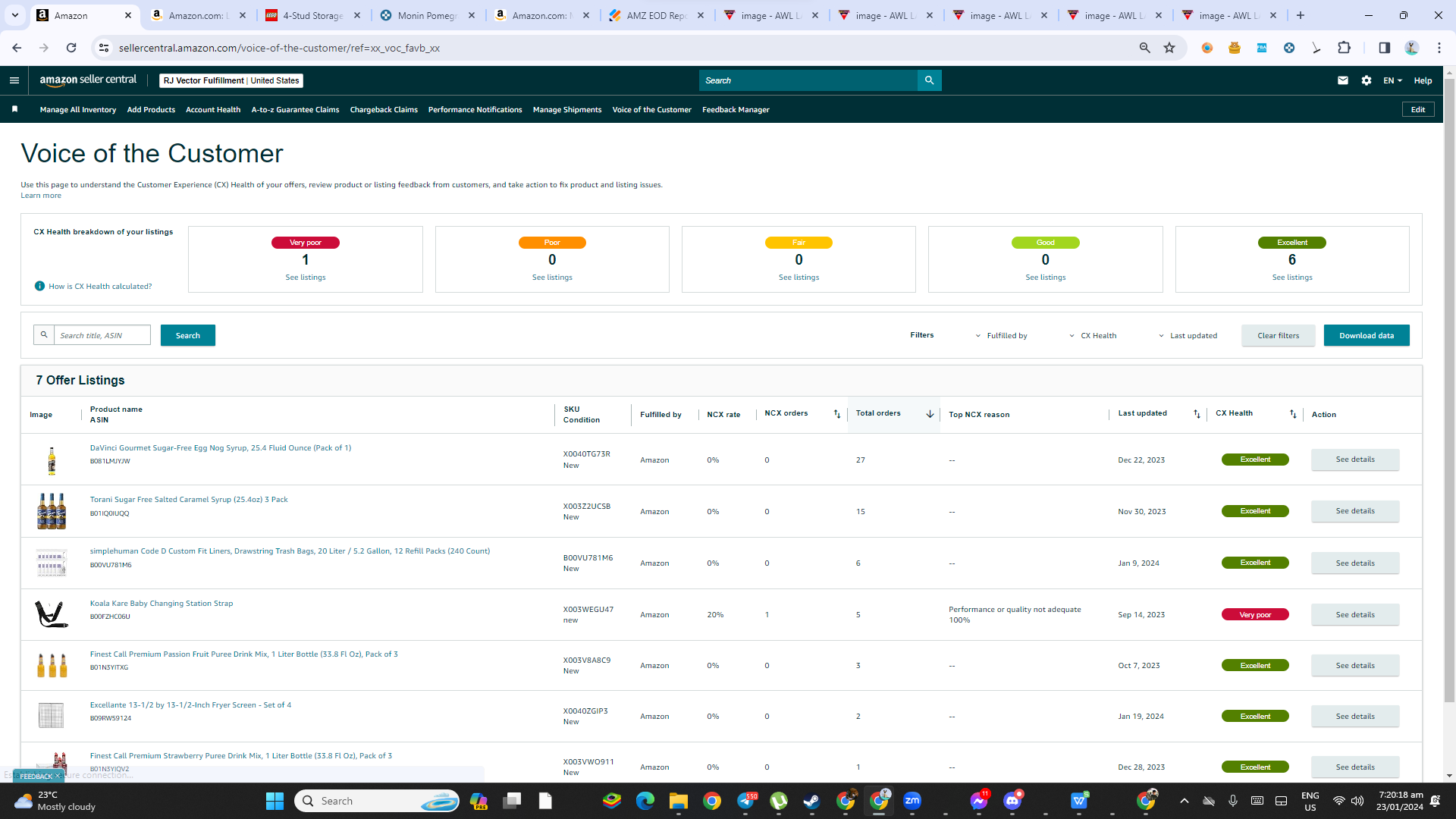The height and width of the screenshot is (819, 1456).
Task: Open the Seller Central hamburger menu
Action: (14, 80)
